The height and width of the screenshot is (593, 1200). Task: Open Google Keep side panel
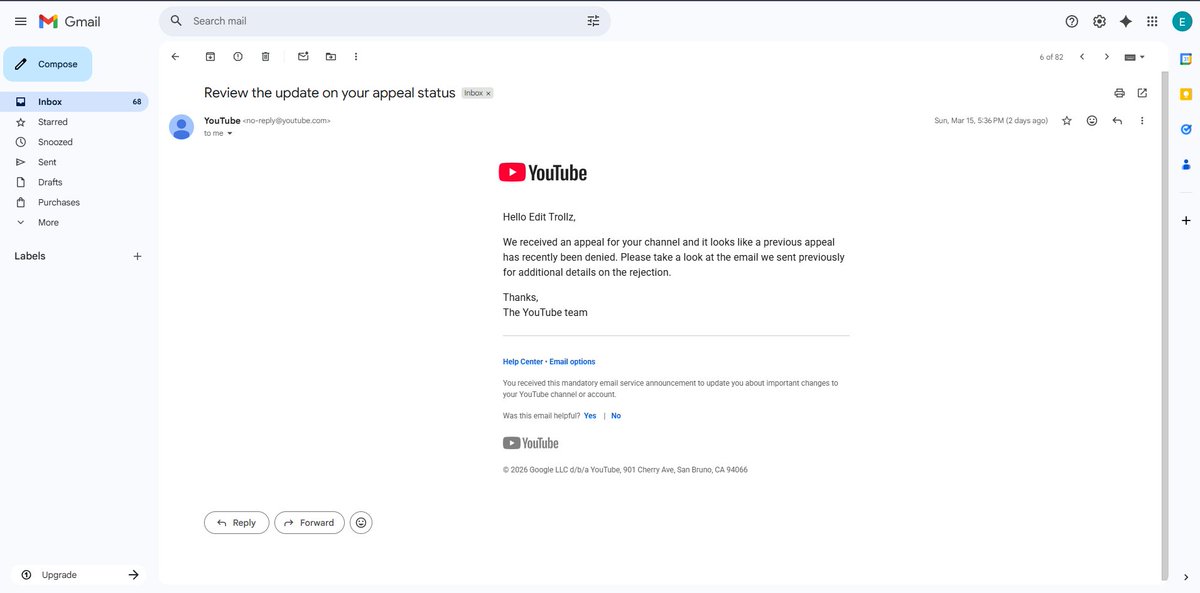1186,94
